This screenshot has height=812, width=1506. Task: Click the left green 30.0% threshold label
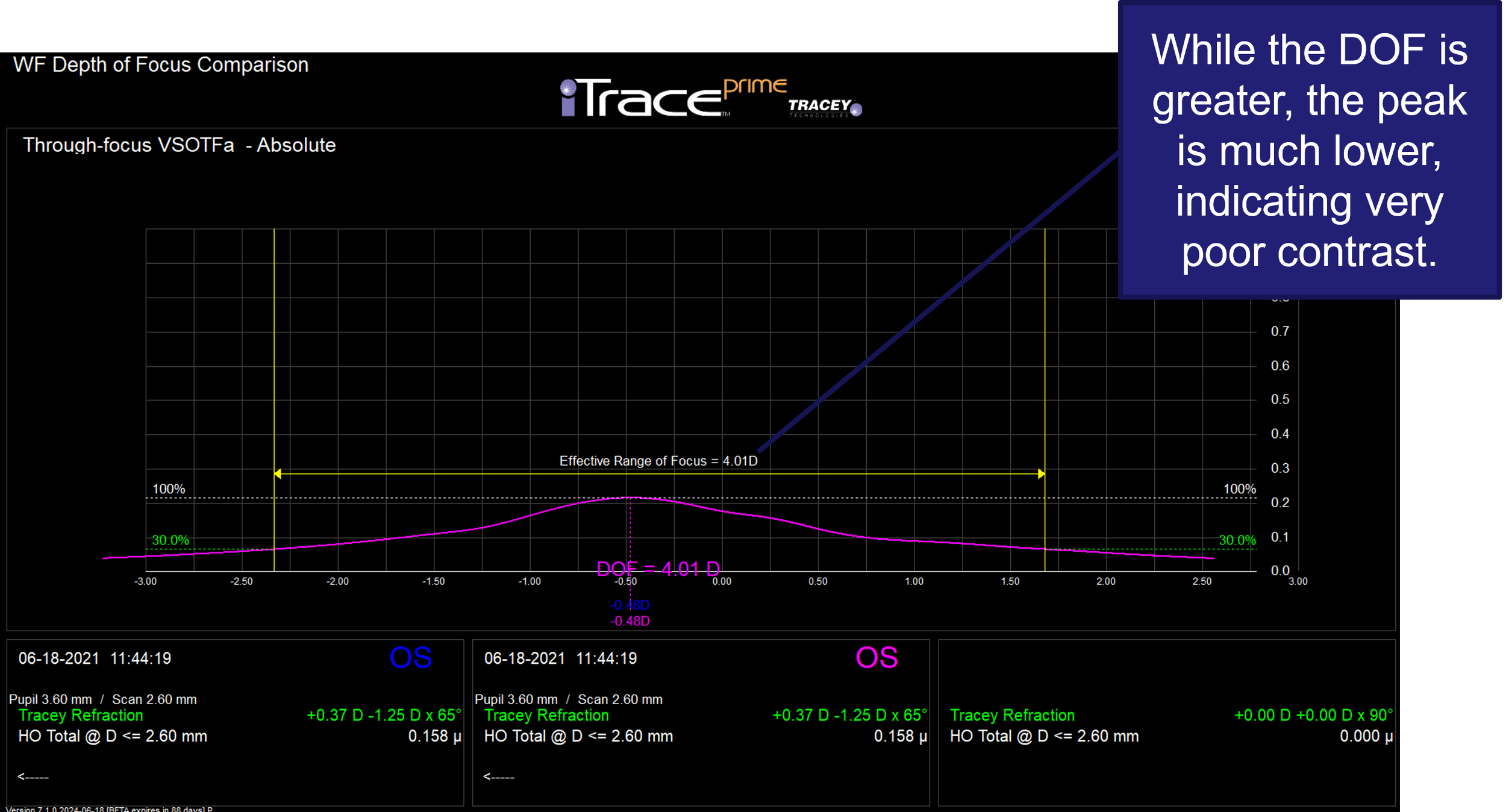(x=170, y=540)
